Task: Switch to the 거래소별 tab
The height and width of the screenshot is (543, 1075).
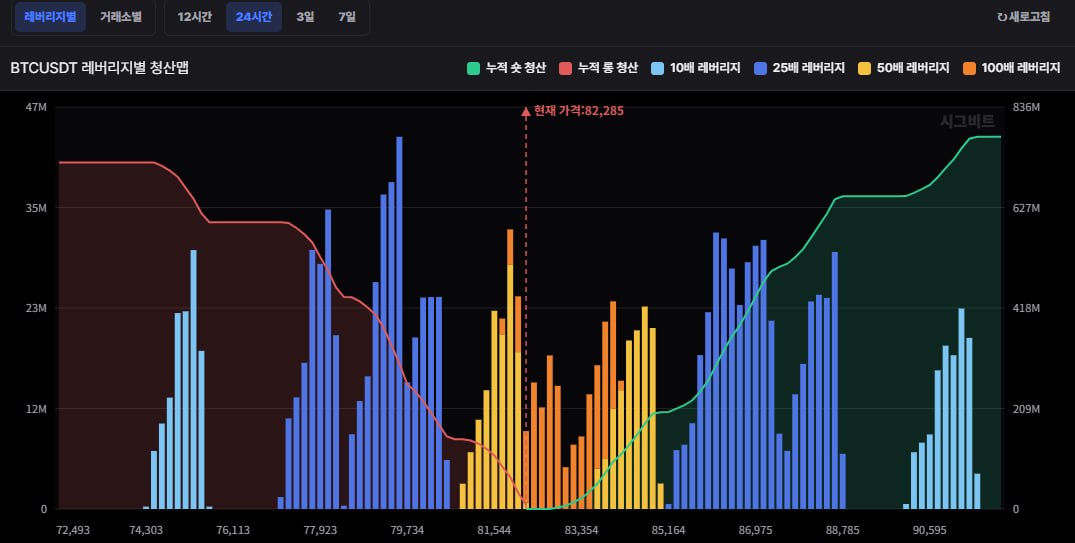Action: [x=121, y=16]
